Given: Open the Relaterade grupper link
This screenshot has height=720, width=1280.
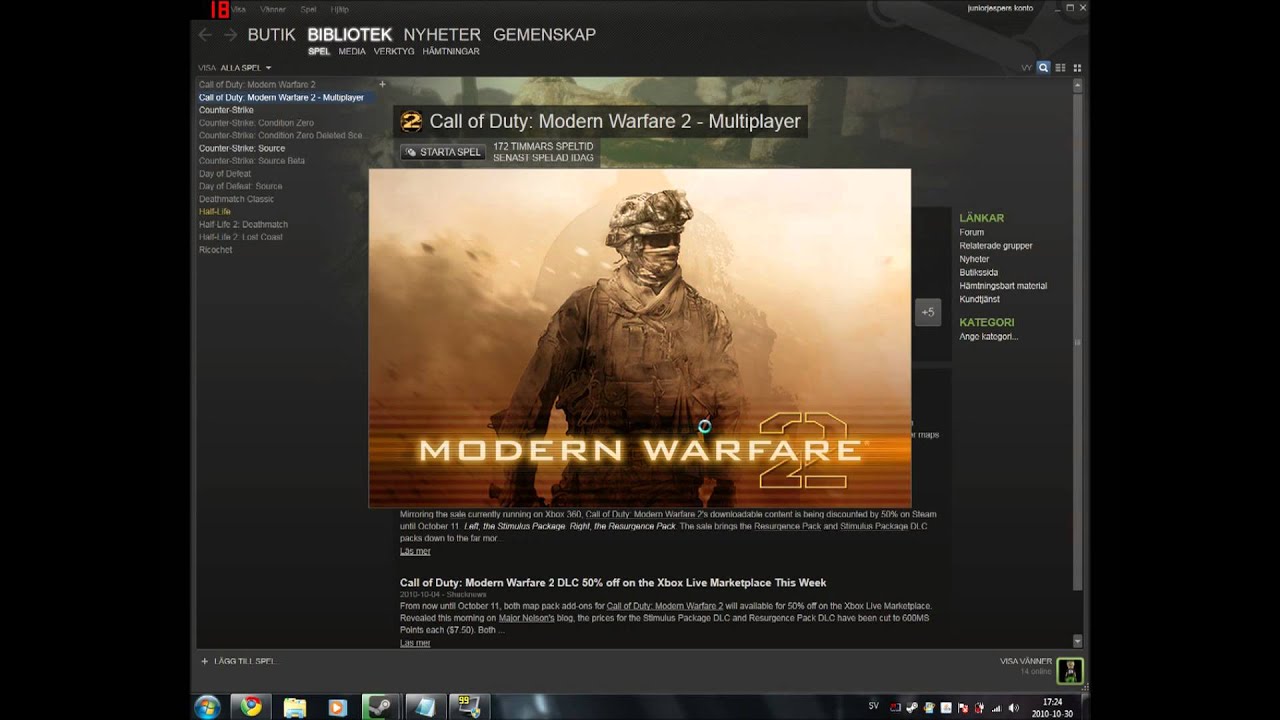Looking at the screenshot, I should [996, 245].
